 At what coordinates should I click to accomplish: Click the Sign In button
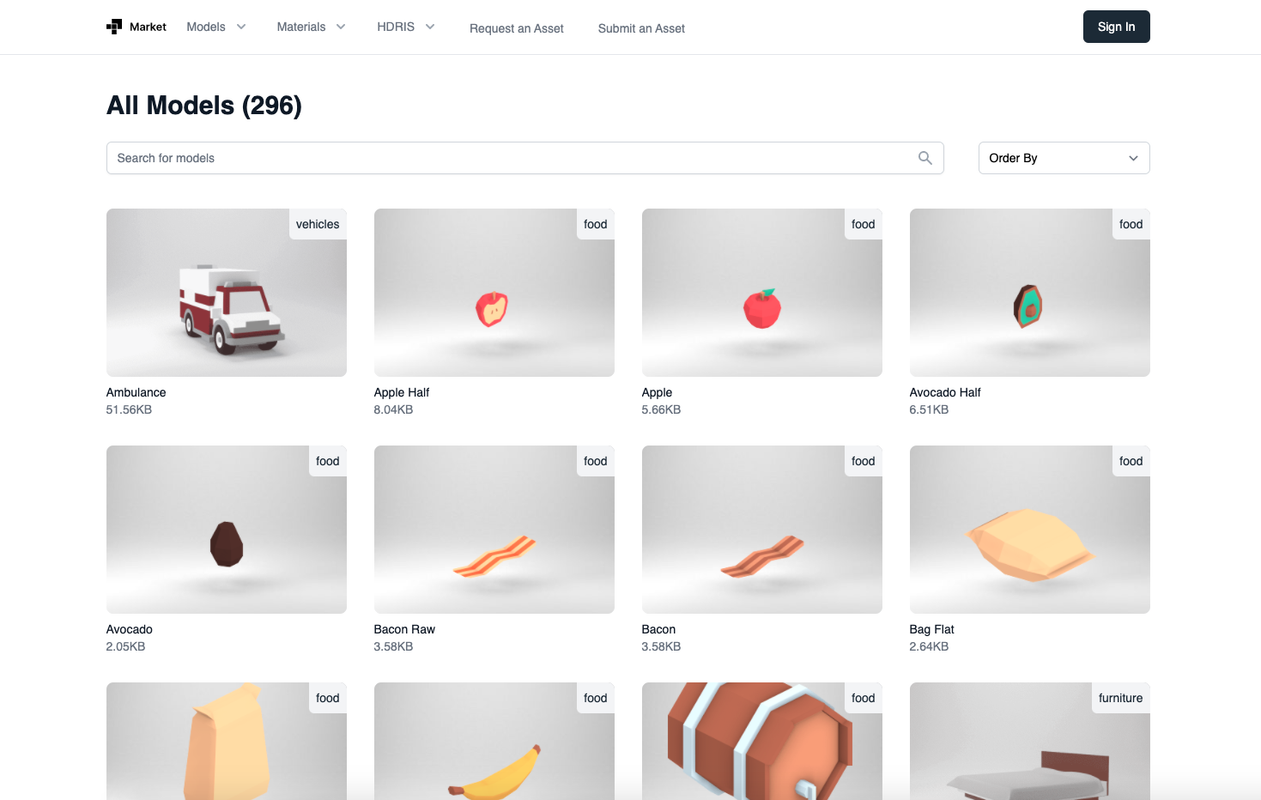pyautogui.click(x=1116, y=27)
